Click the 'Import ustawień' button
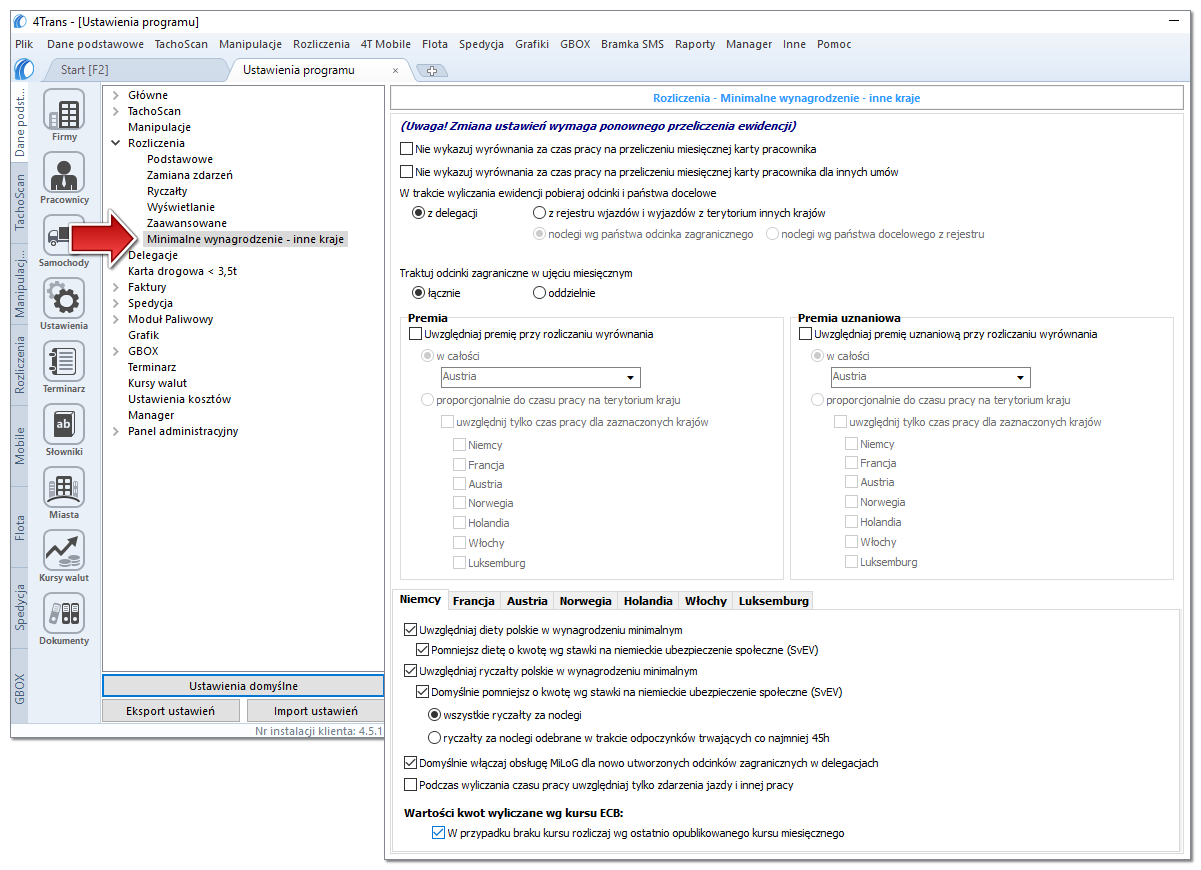The image size is (1201, 870). [315, 711]
